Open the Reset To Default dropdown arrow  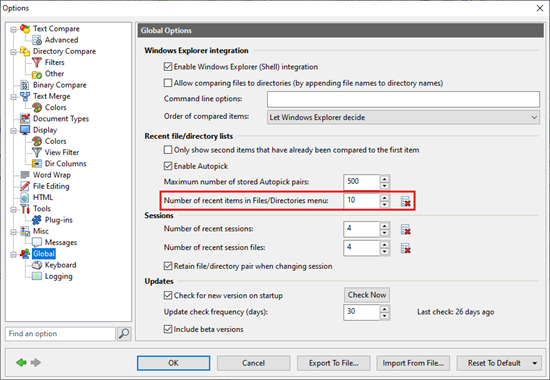click(535, 363)
